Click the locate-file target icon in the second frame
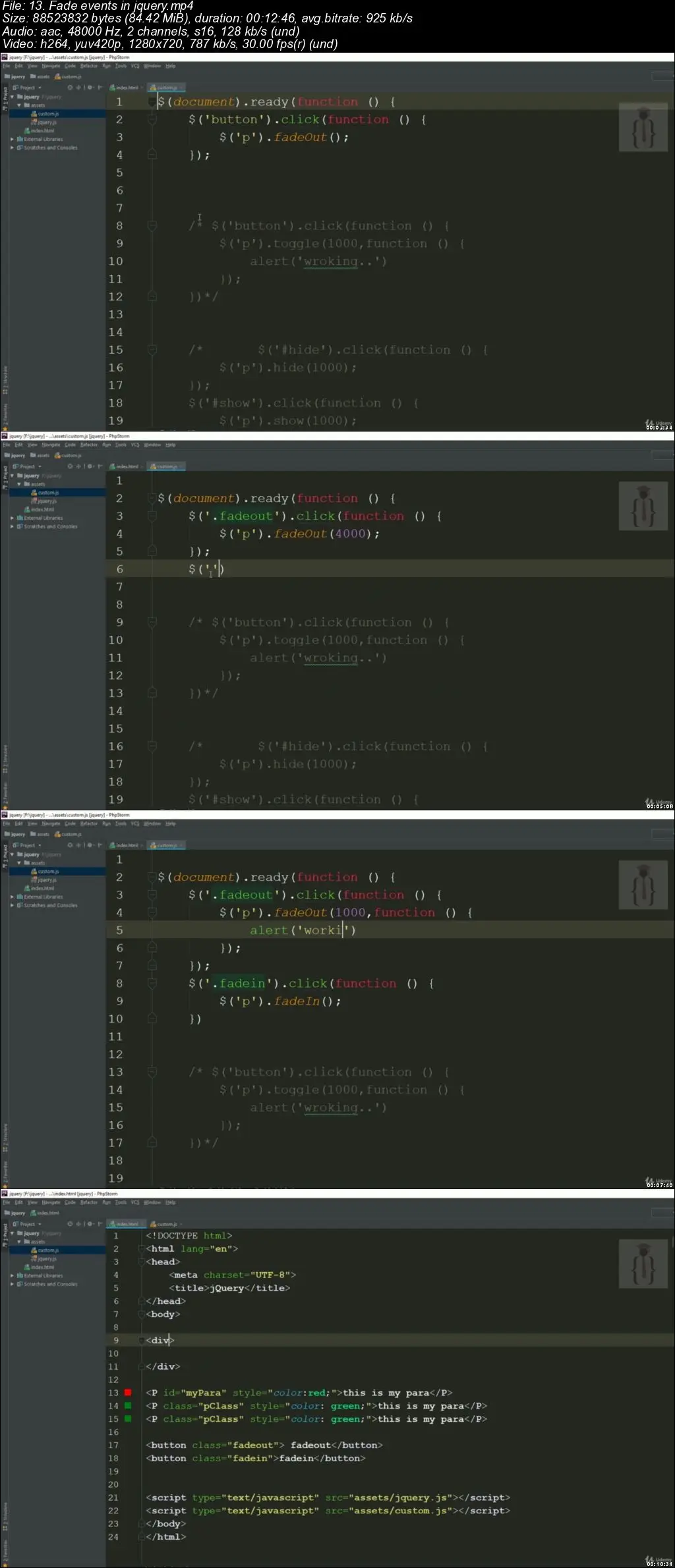This screenshot has height=1568, width=675. 71,466
